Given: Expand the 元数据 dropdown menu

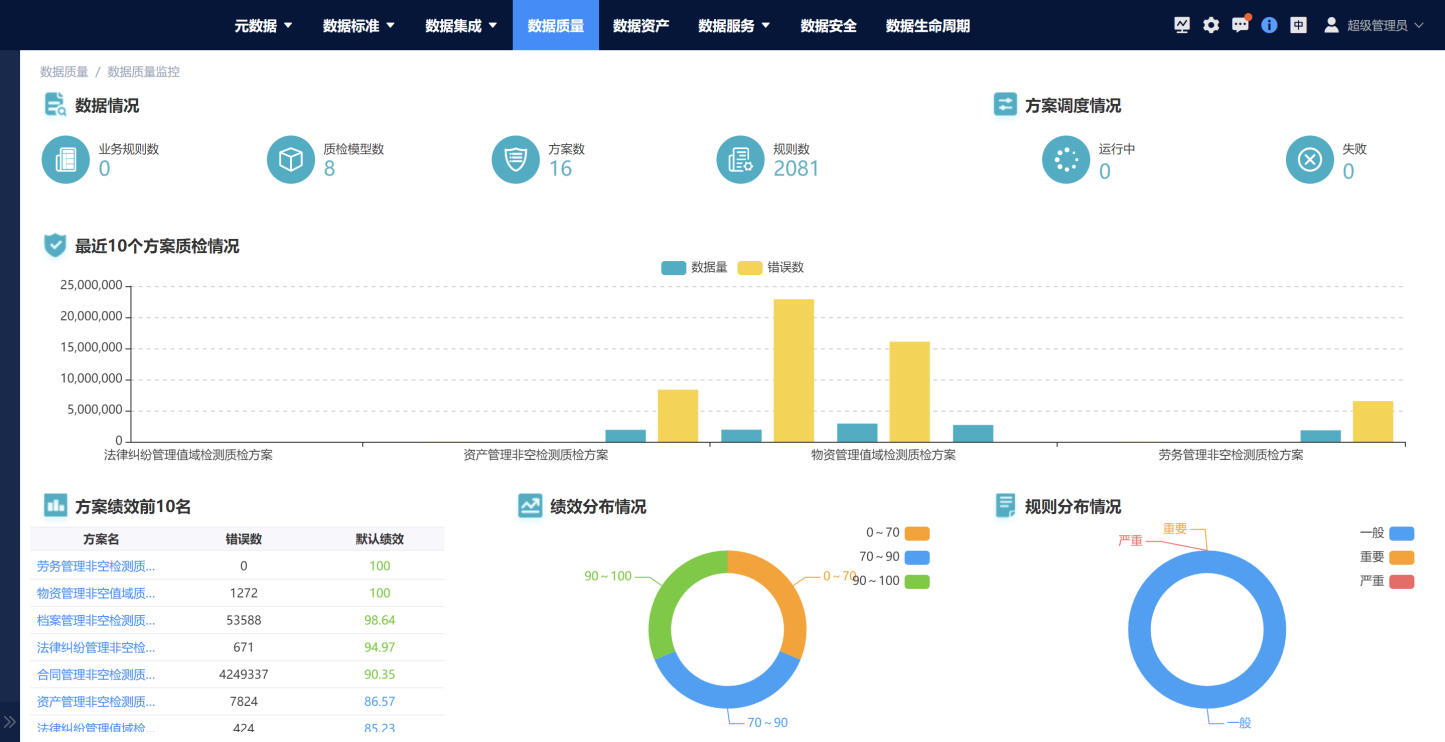Looking at the screenshot, I should point(264,26).
